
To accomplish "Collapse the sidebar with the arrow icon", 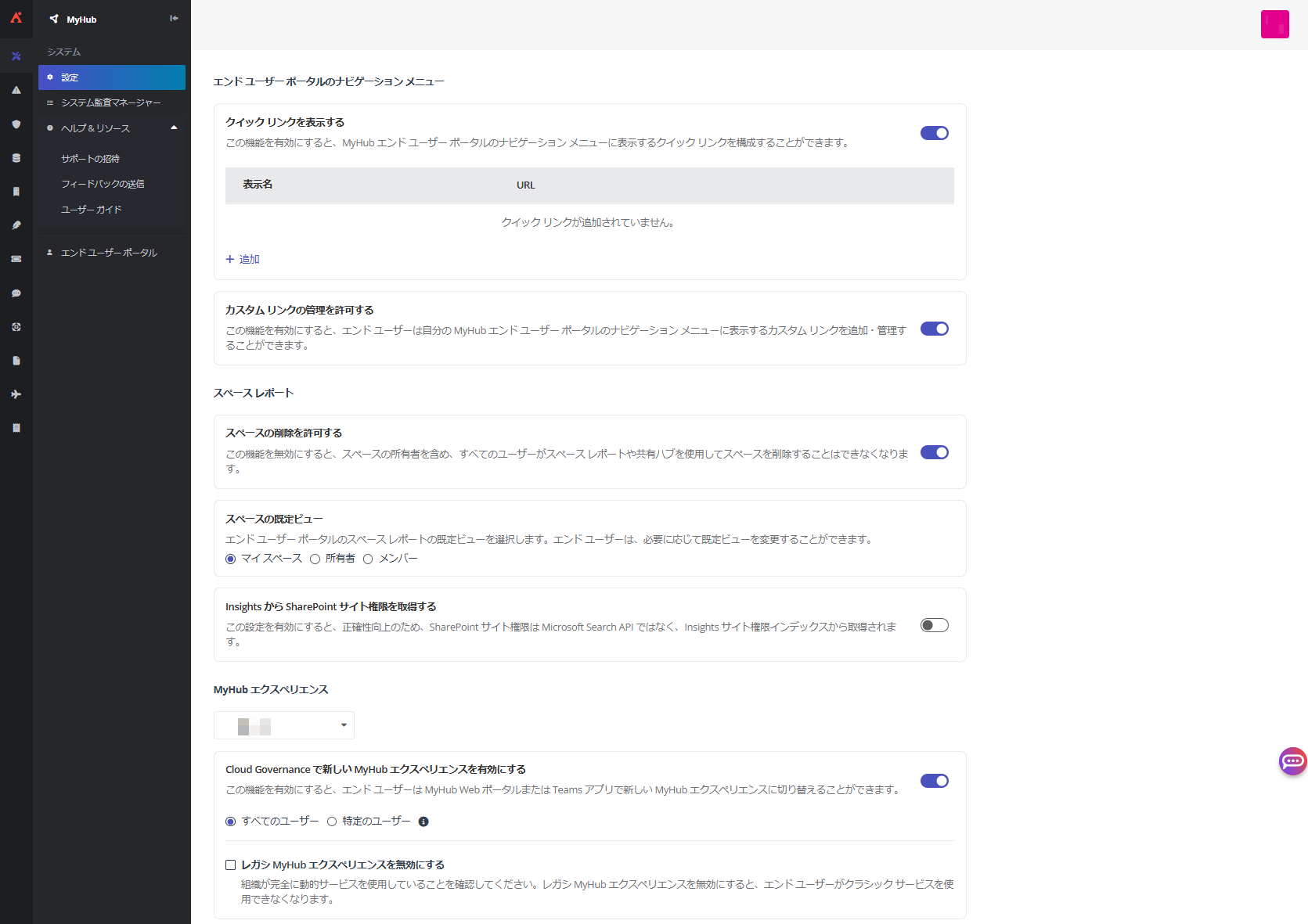I will click(x=174, y=18).
